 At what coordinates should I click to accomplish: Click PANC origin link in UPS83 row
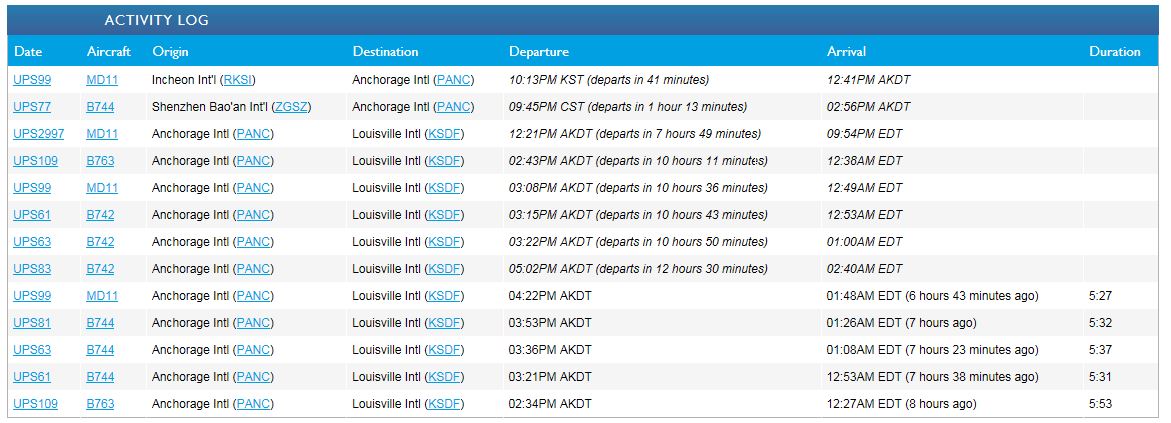254,269
